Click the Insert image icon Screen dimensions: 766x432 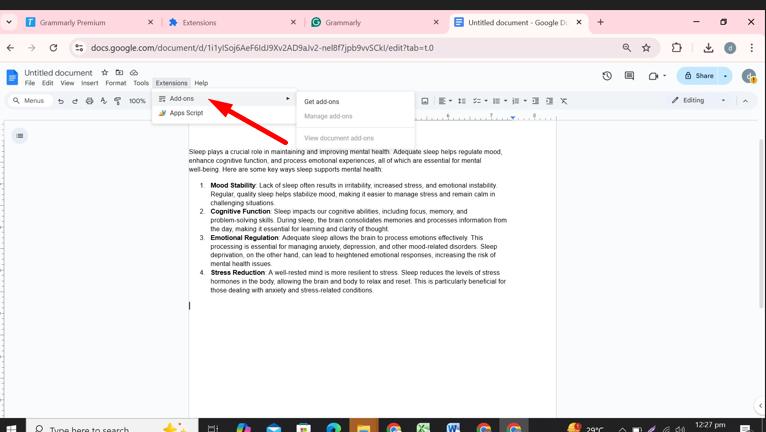click(425, 101)
